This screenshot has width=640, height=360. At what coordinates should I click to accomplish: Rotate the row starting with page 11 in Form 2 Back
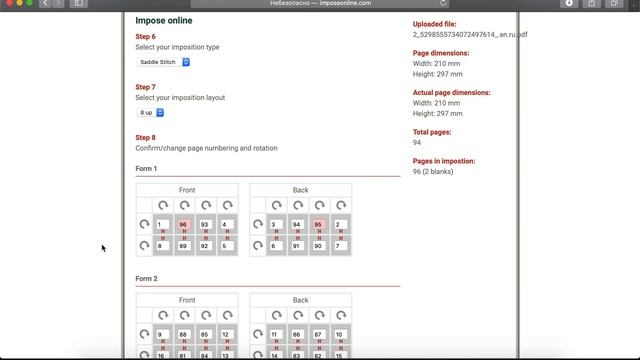coord(258,334)
